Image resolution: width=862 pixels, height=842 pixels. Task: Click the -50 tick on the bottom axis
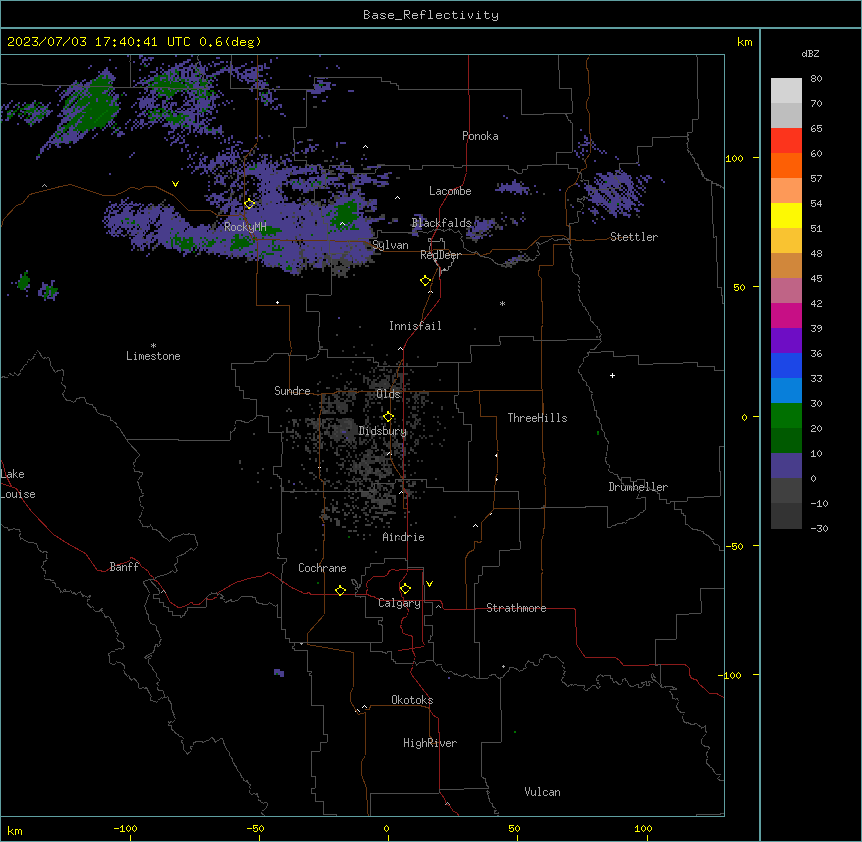point(255,829)
